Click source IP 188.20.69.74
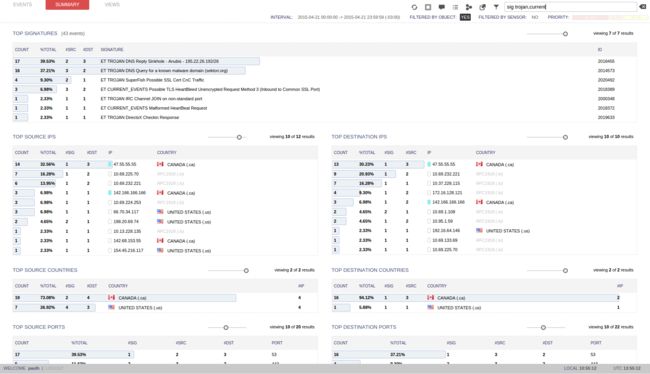 pyautogui.click(x=126, y=222)
